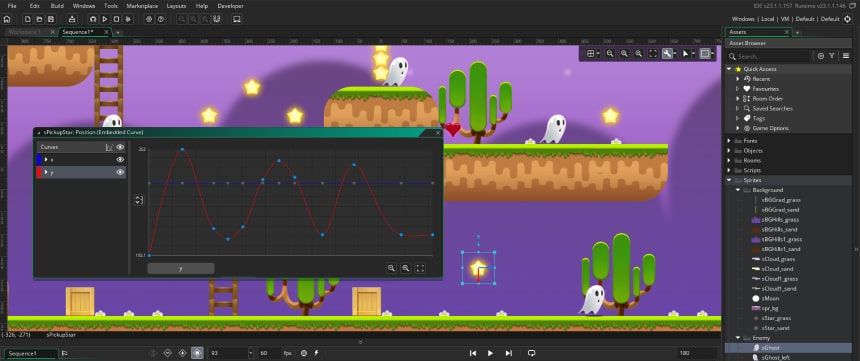
Task: Open the Asset Browser hamburger menu
Action: pyautogui.click(x=846, y=56)
